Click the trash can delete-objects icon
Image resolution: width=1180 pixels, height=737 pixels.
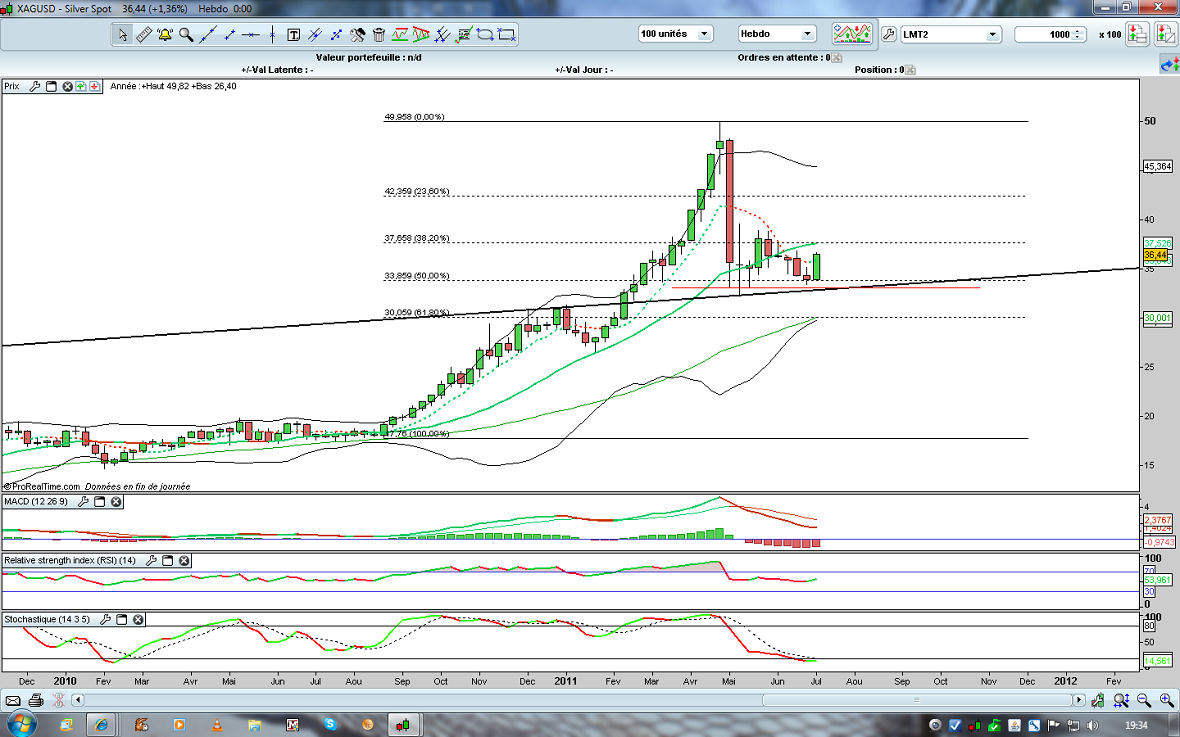378,35
